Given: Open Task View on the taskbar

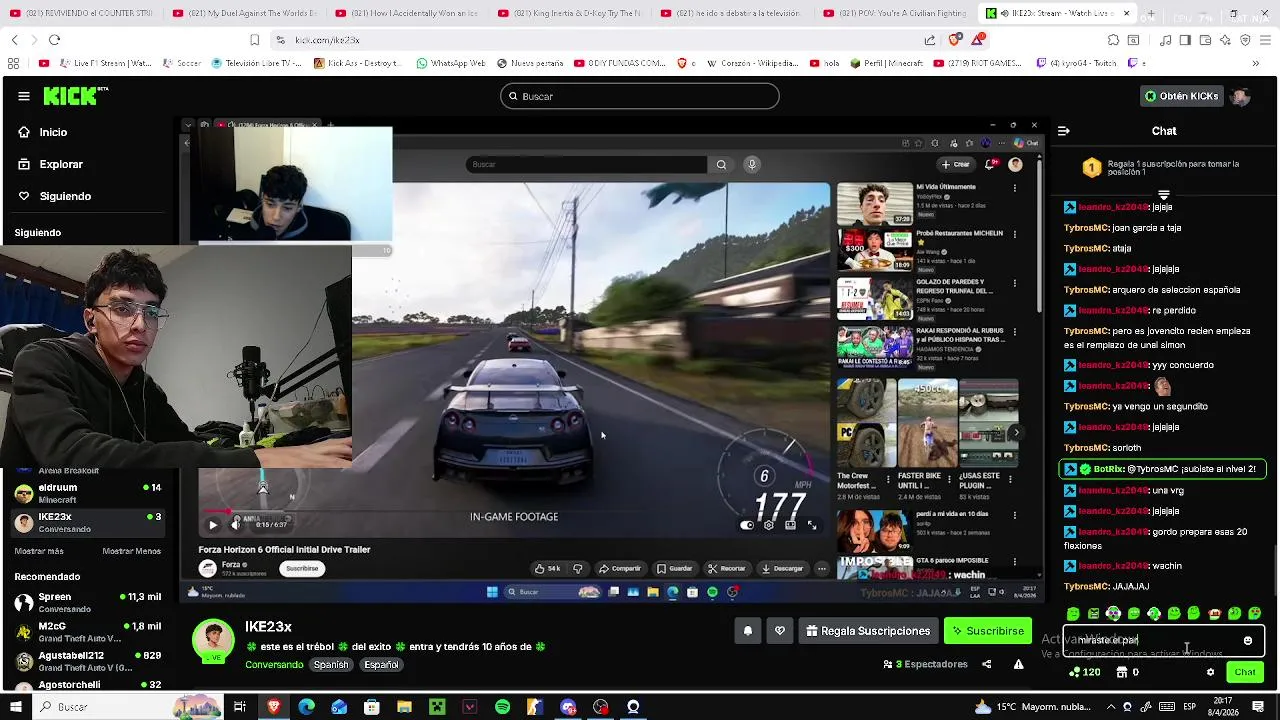Looking at the screenshot, I should pos(240,707).
